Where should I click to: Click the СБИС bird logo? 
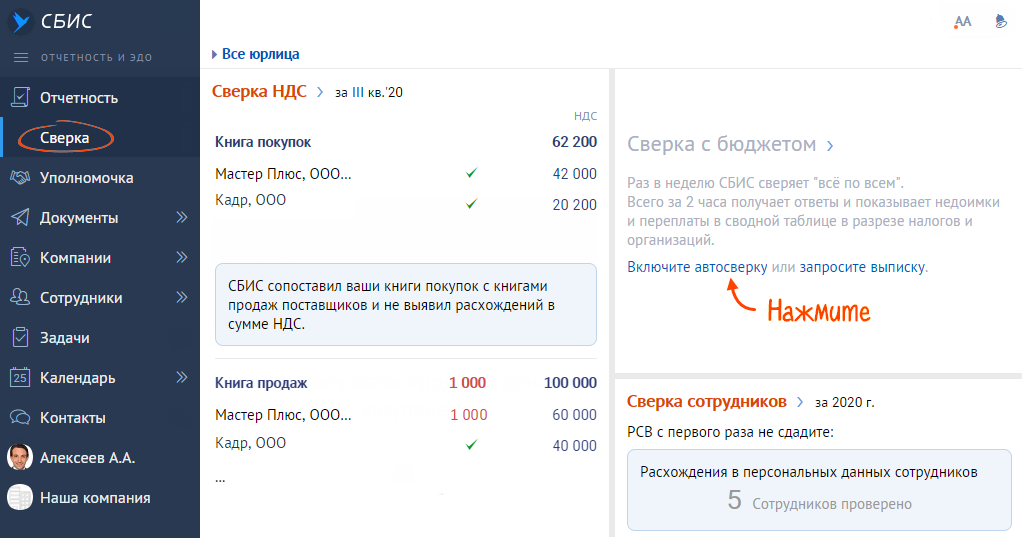coord(20,21)
